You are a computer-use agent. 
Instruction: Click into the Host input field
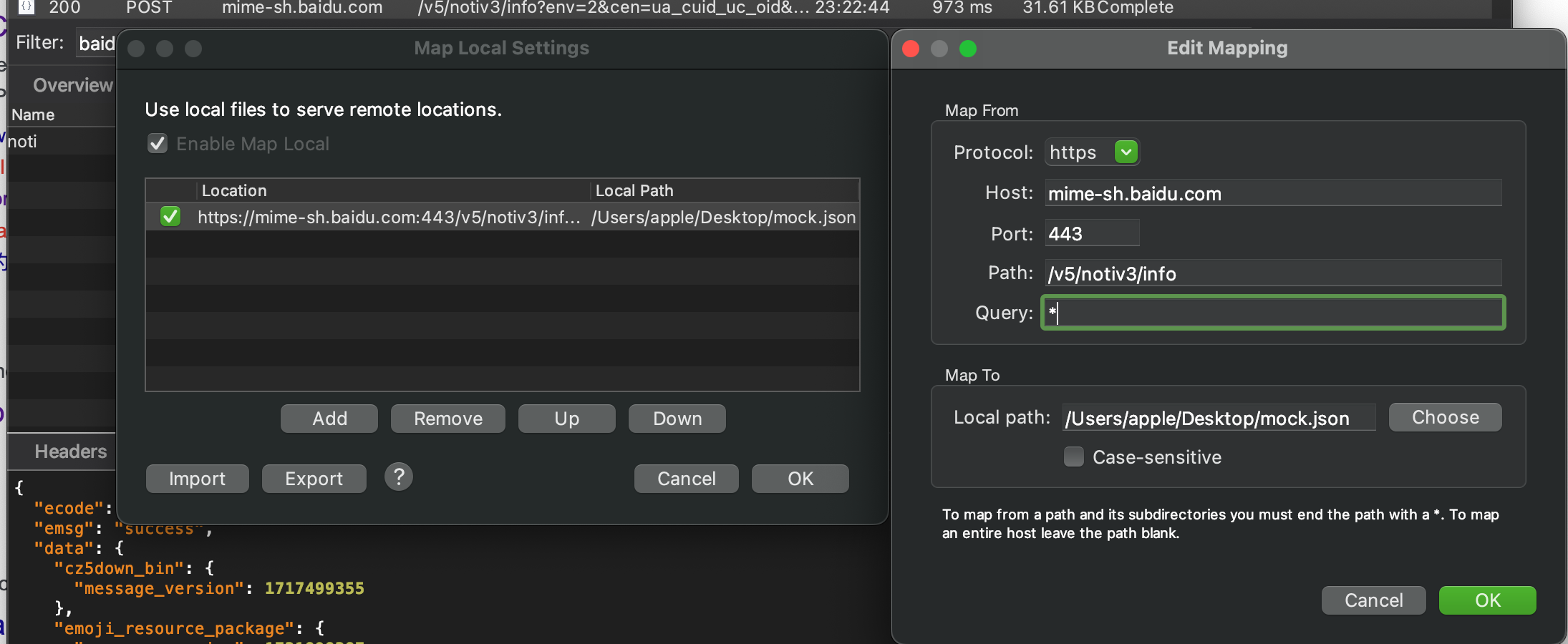[x=1272, y=193]
